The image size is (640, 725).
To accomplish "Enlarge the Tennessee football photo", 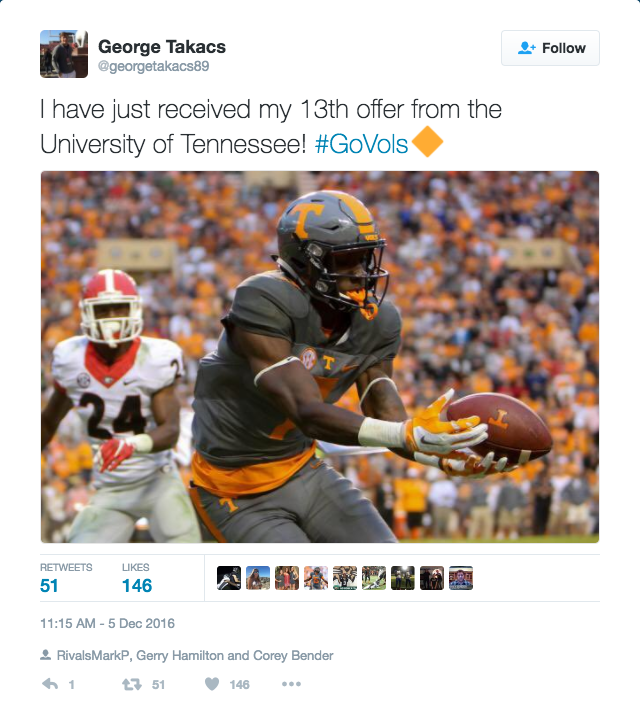I will [320, 357].
